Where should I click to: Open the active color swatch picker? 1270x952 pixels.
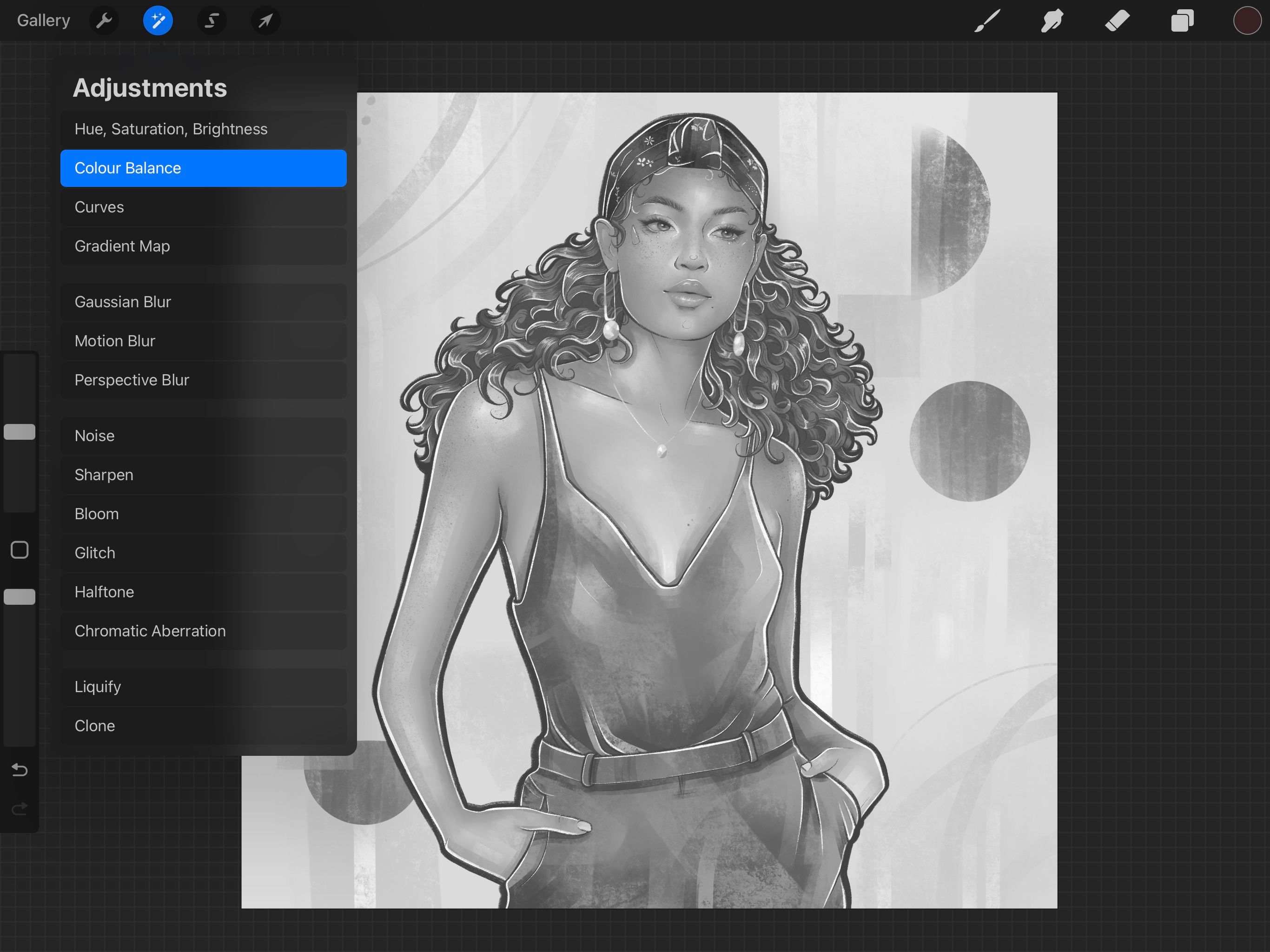(x=1247, y=20)
